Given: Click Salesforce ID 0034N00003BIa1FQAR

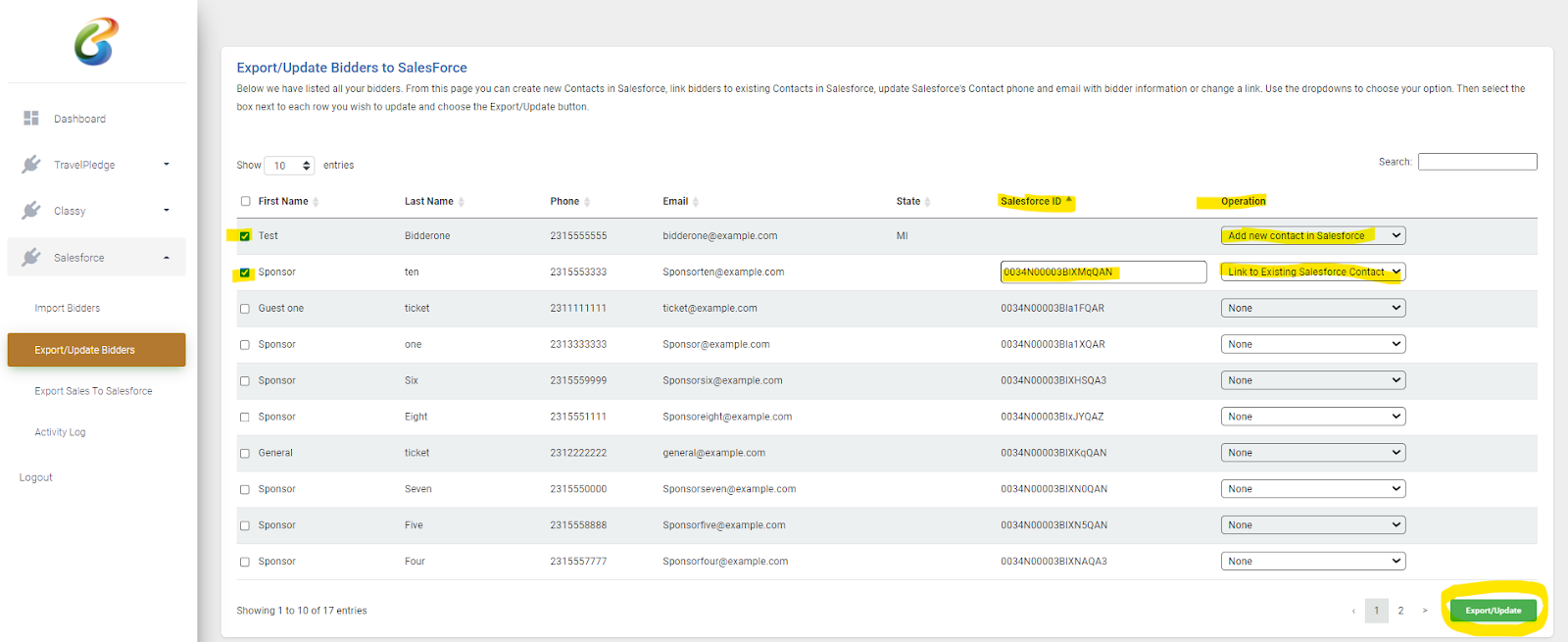Looking at the screenshot, I should coord(1053,309).
